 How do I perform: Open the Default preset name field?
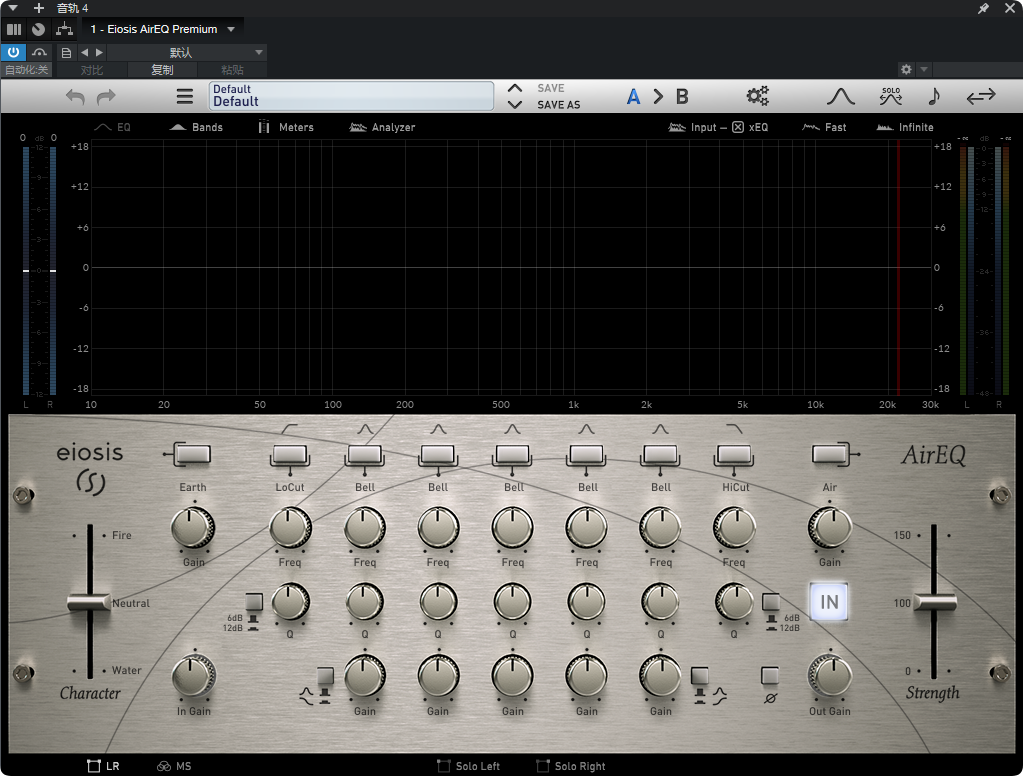[x=351, y=96]
